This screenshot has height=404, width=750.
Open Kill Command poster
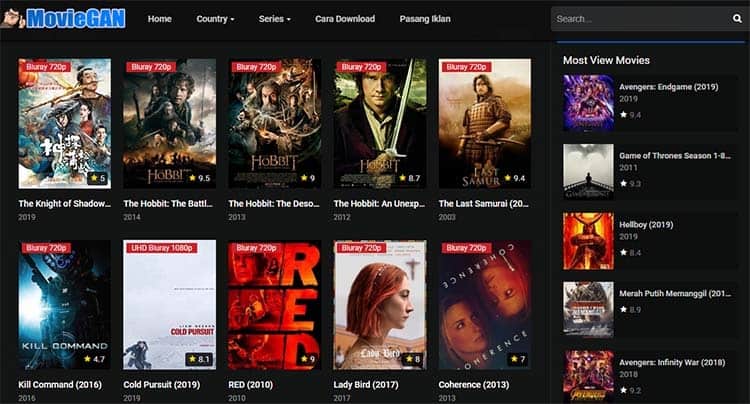click(65, 305)
